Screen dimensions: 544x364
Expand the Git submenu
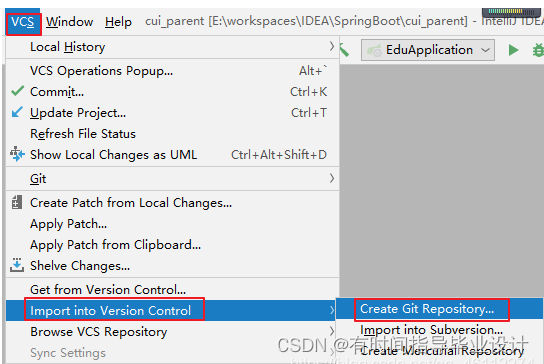coord(172,178)
